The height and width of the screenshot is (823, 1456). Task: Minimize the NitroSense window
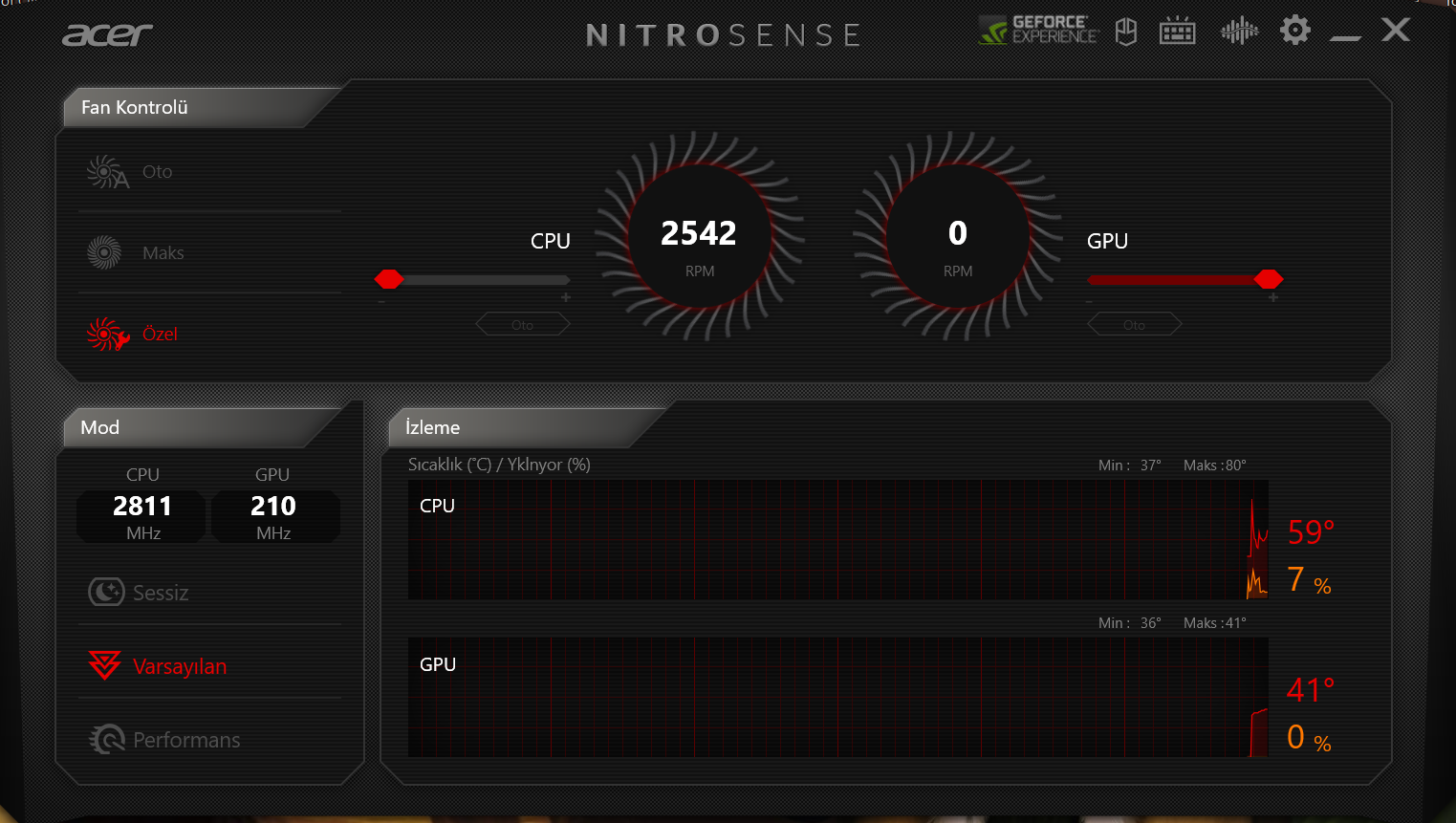pos(1345,37)
